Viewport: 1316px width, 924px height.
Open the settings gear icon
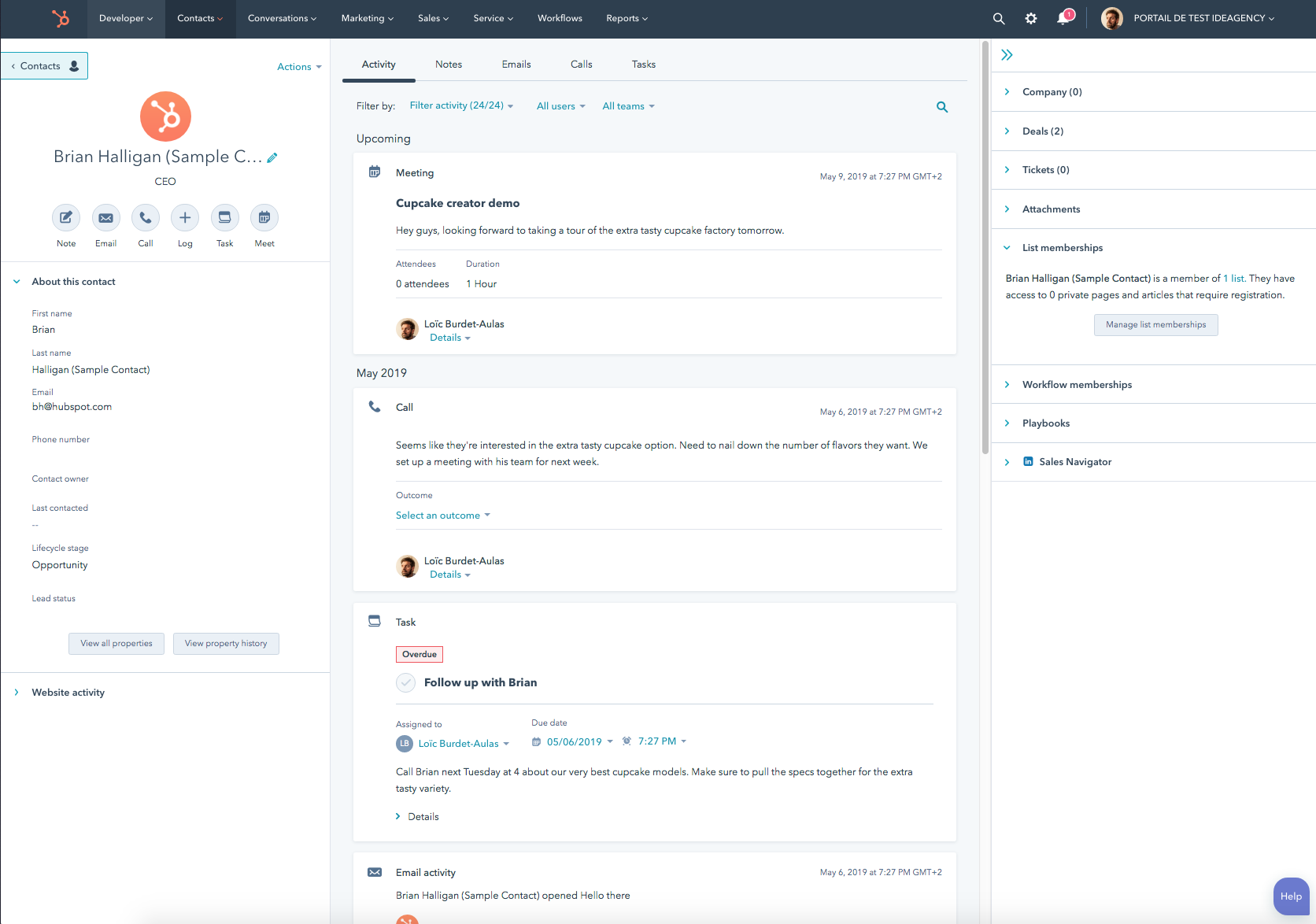click(1031, 18)
